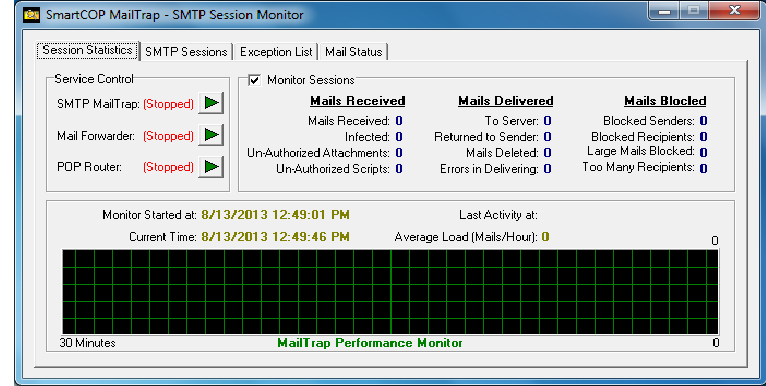Click the MailTrap Performance Monitor graph
This screenshot has width=766, height=386.
390,292
